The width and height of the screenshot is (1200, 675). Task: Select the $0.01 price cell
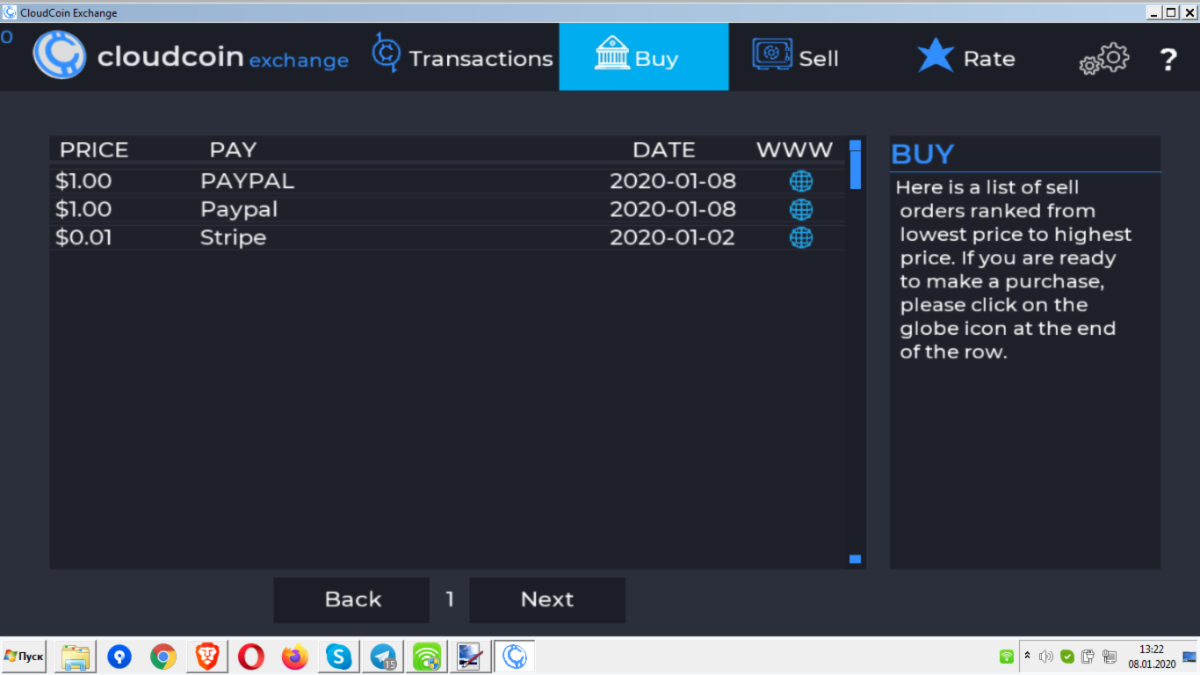[x=84, y=237]
